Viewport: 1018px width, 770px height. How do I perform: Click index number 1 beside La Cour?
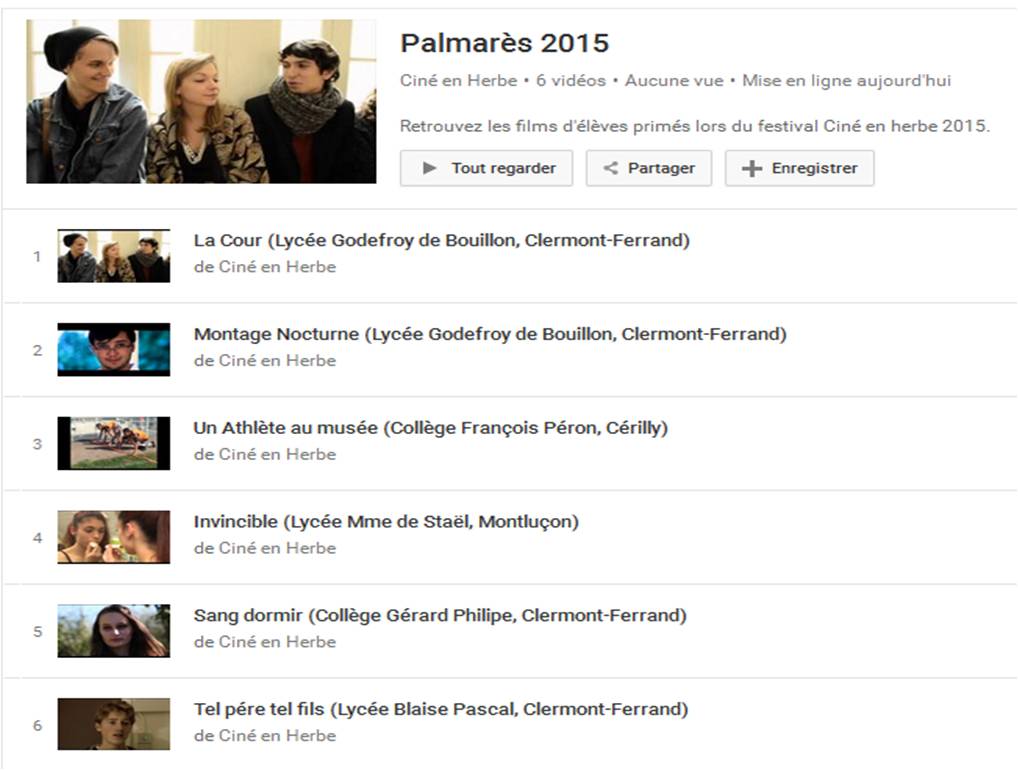pos(37,256)
